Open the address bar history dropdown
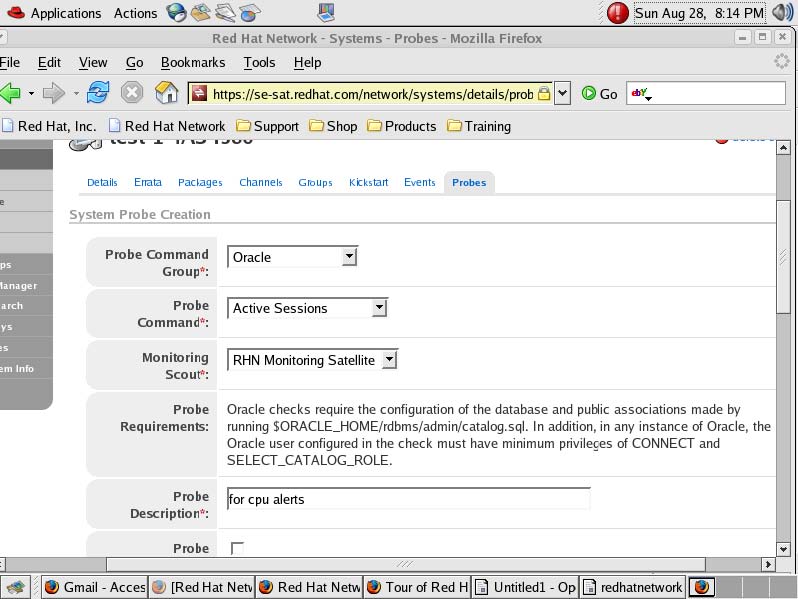The image size is (798, 599). point(562,93)
